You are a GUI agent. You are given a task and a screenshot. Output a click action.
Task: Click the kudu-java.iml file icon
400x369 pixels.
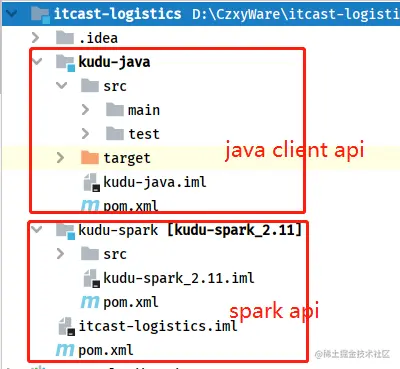92,182
